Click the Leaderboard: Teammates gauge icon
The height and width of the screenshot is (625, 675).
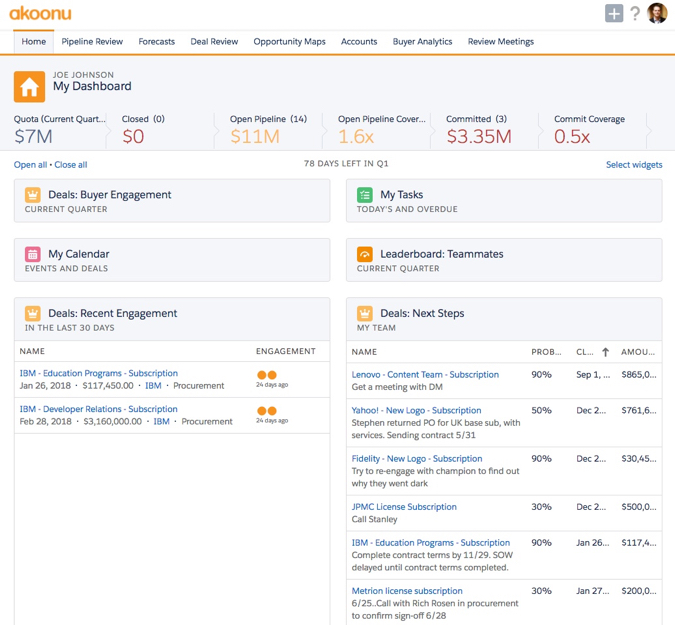[x=365, y=254]
